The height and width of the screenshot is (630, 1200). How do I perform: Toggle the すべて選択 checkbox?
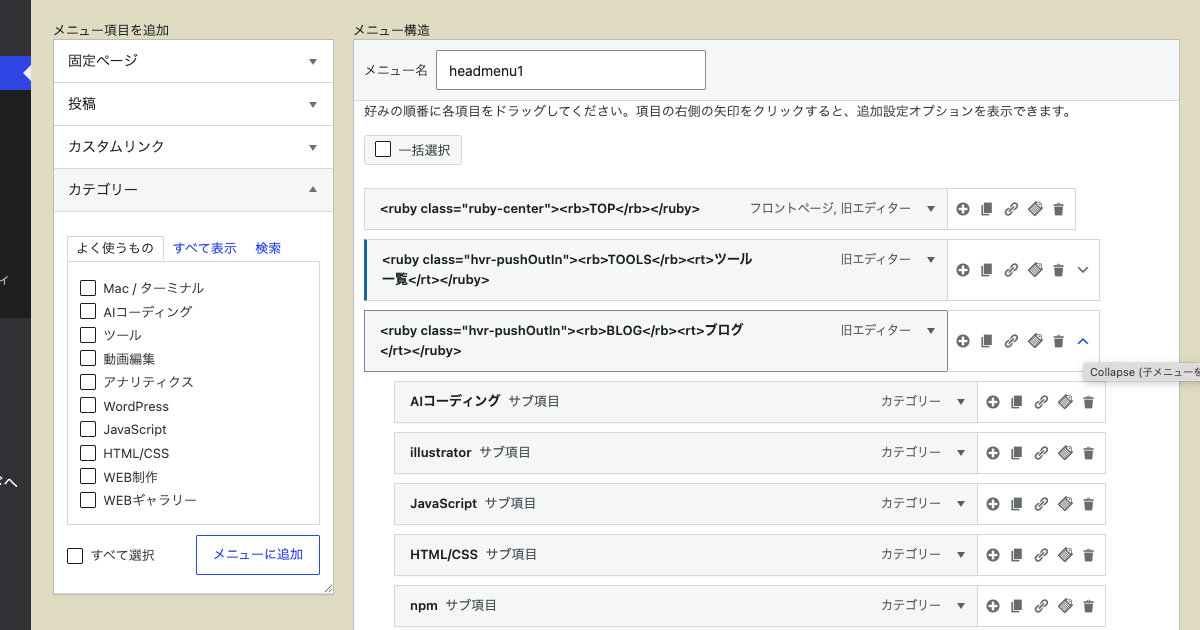coord(75,555)
